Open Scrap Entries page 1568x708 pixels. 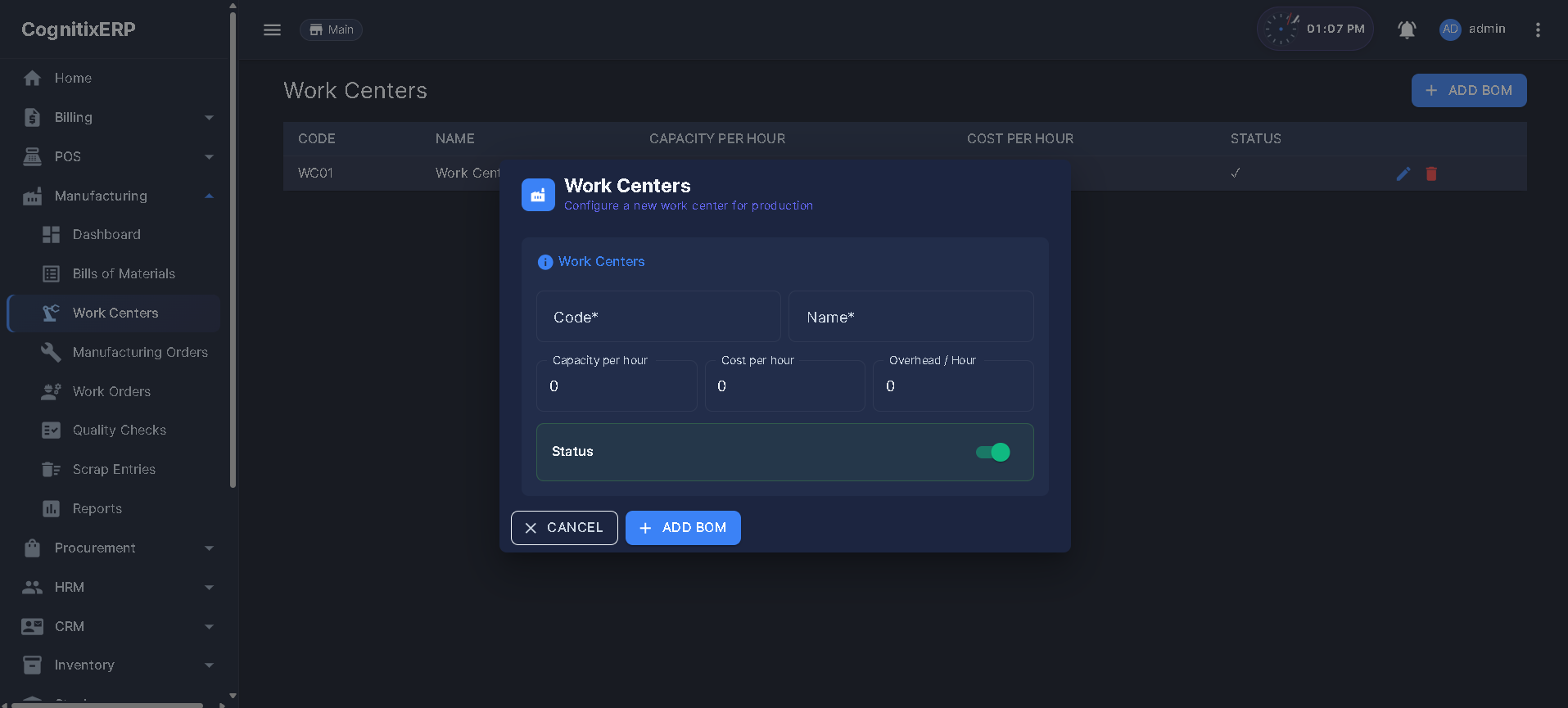114,469
